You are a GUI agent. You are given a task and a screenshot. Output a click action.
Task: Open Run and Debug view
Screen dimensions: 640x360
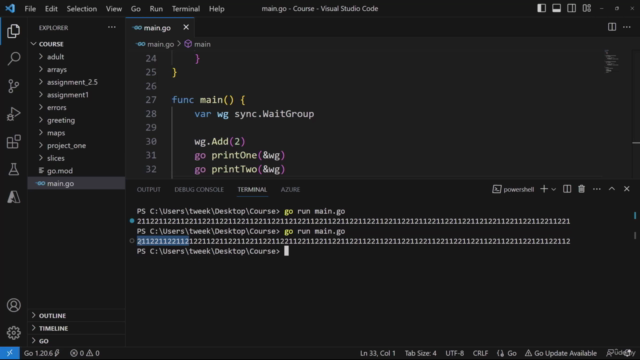[13, 114]
